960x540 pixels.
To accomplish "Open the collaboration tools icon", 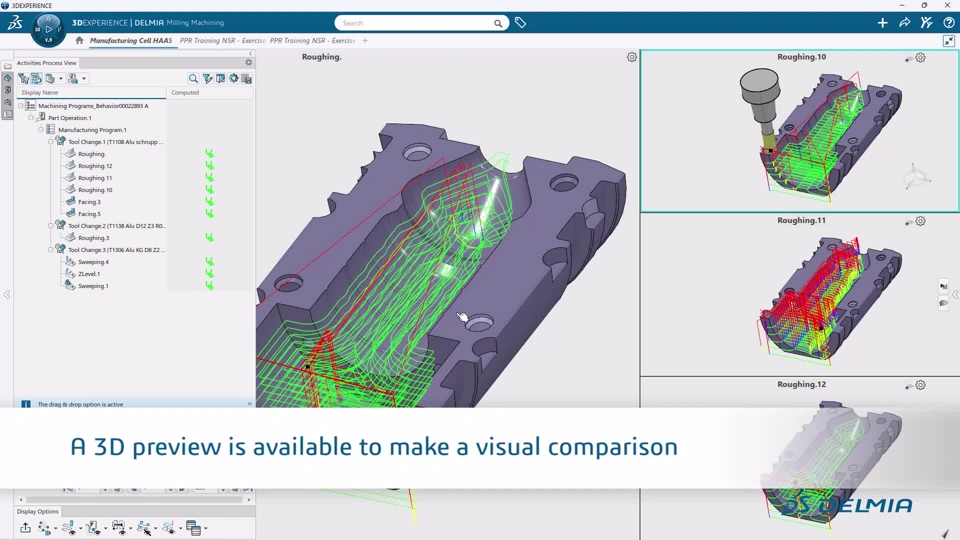I will (926, 23).
